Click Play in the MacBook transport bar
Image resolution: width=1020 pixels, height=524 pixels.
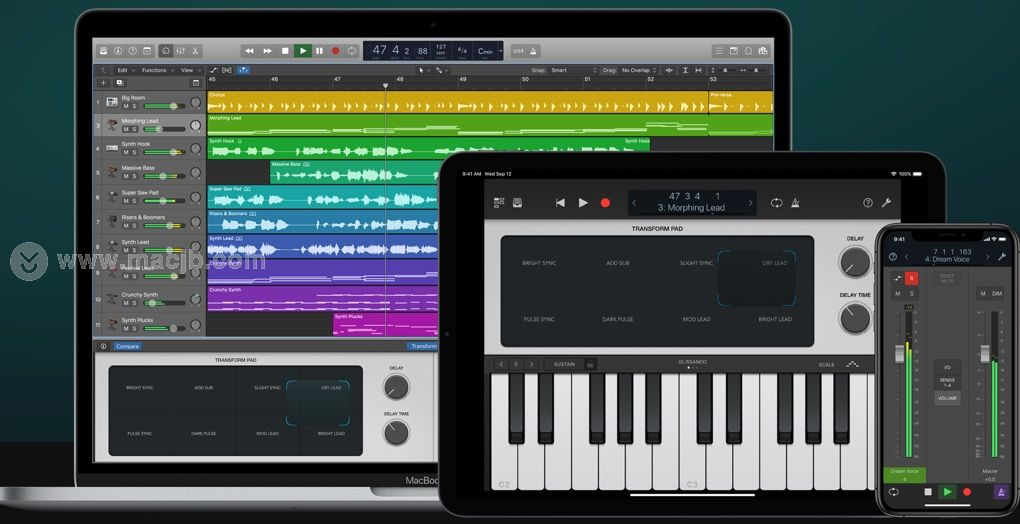click(x=302, y=51)
